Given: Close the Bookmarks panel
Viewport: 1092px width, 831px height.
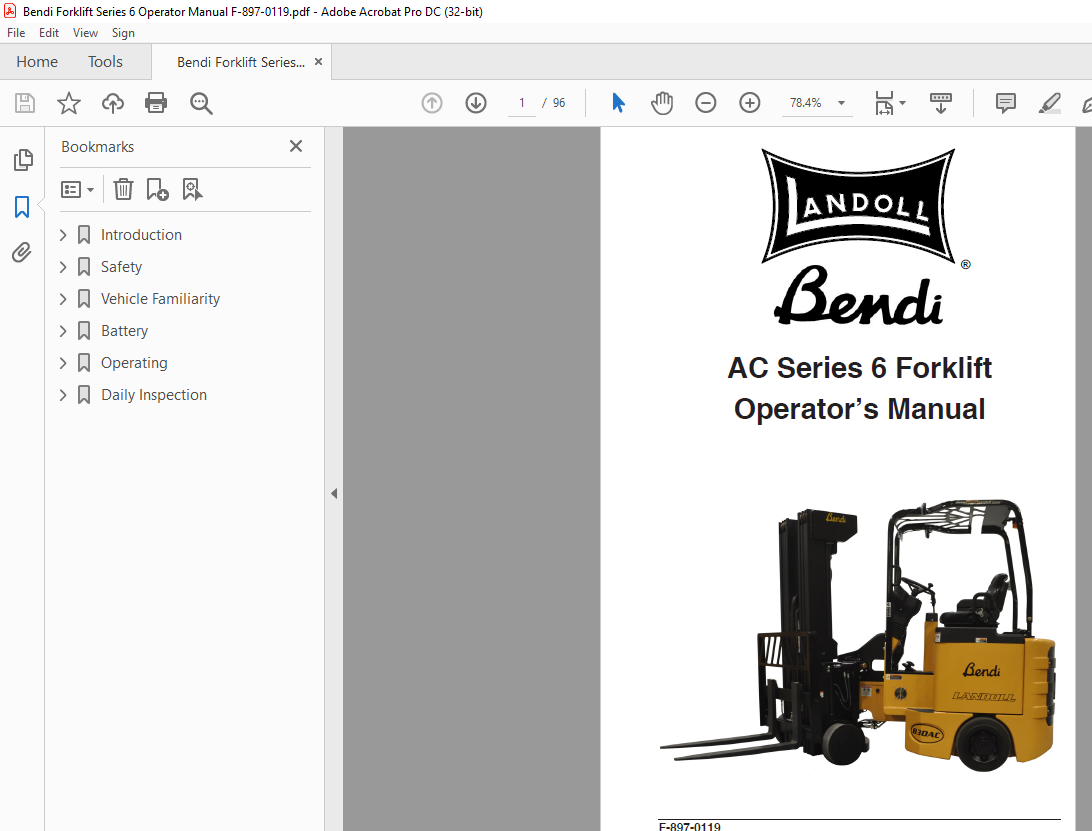Looking at the screenshot, I should click(296, 146).
